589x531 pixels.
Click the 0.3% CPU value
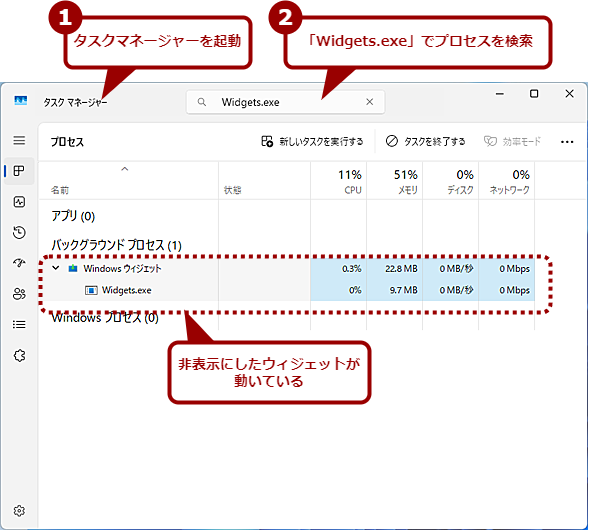[352, 269]
